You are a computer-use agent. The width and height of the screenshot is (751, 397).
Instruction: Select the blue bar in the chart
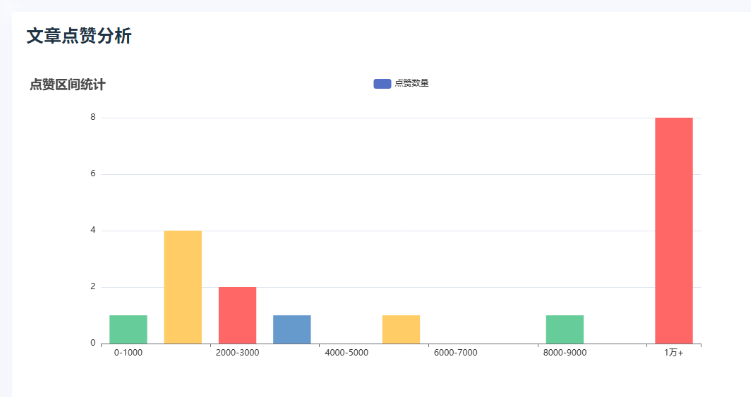(x=292, y=329)
